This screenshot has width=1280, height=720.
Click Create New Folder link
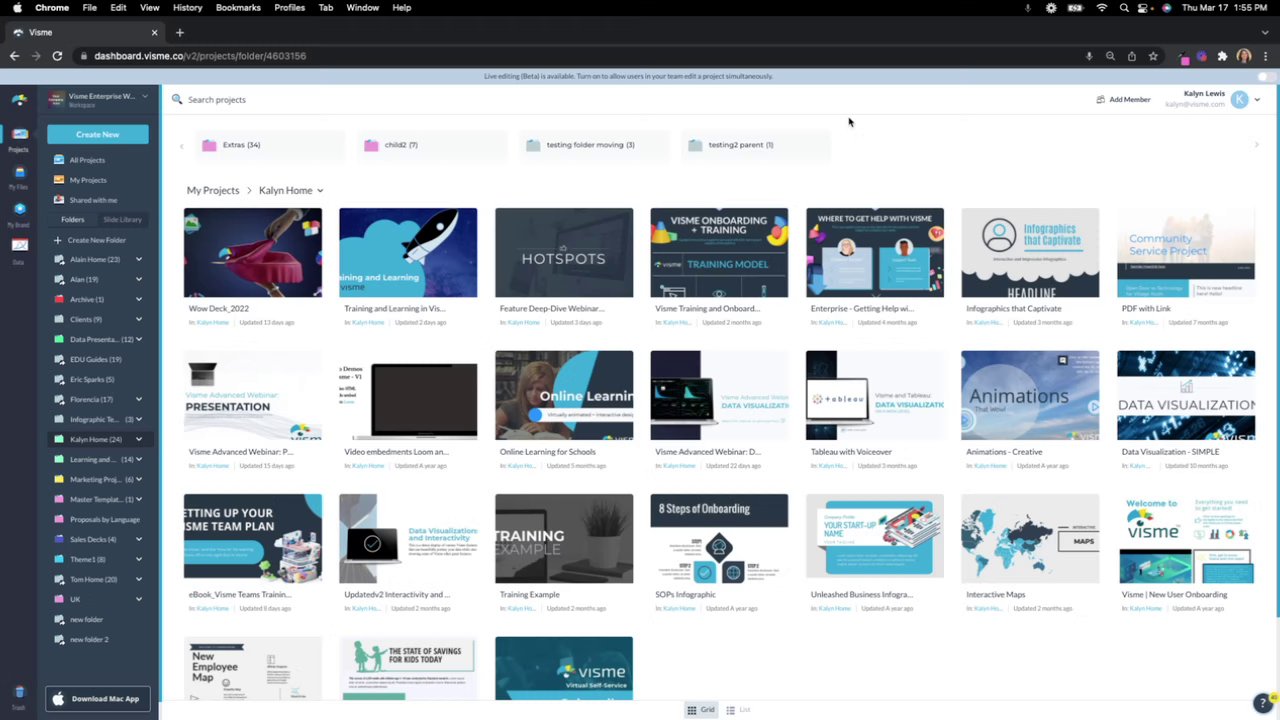97,240
